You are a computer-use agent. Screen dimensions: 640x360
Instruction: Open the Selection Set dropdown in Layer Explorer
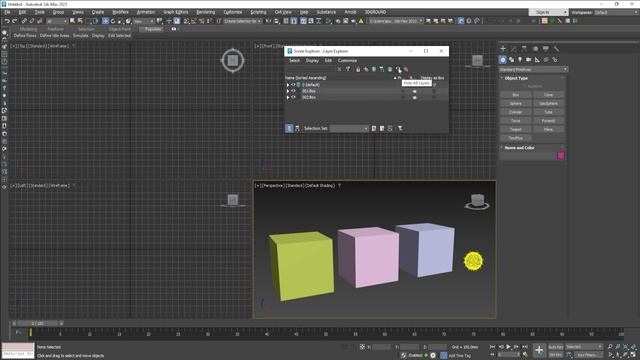[x=349, y=128]
